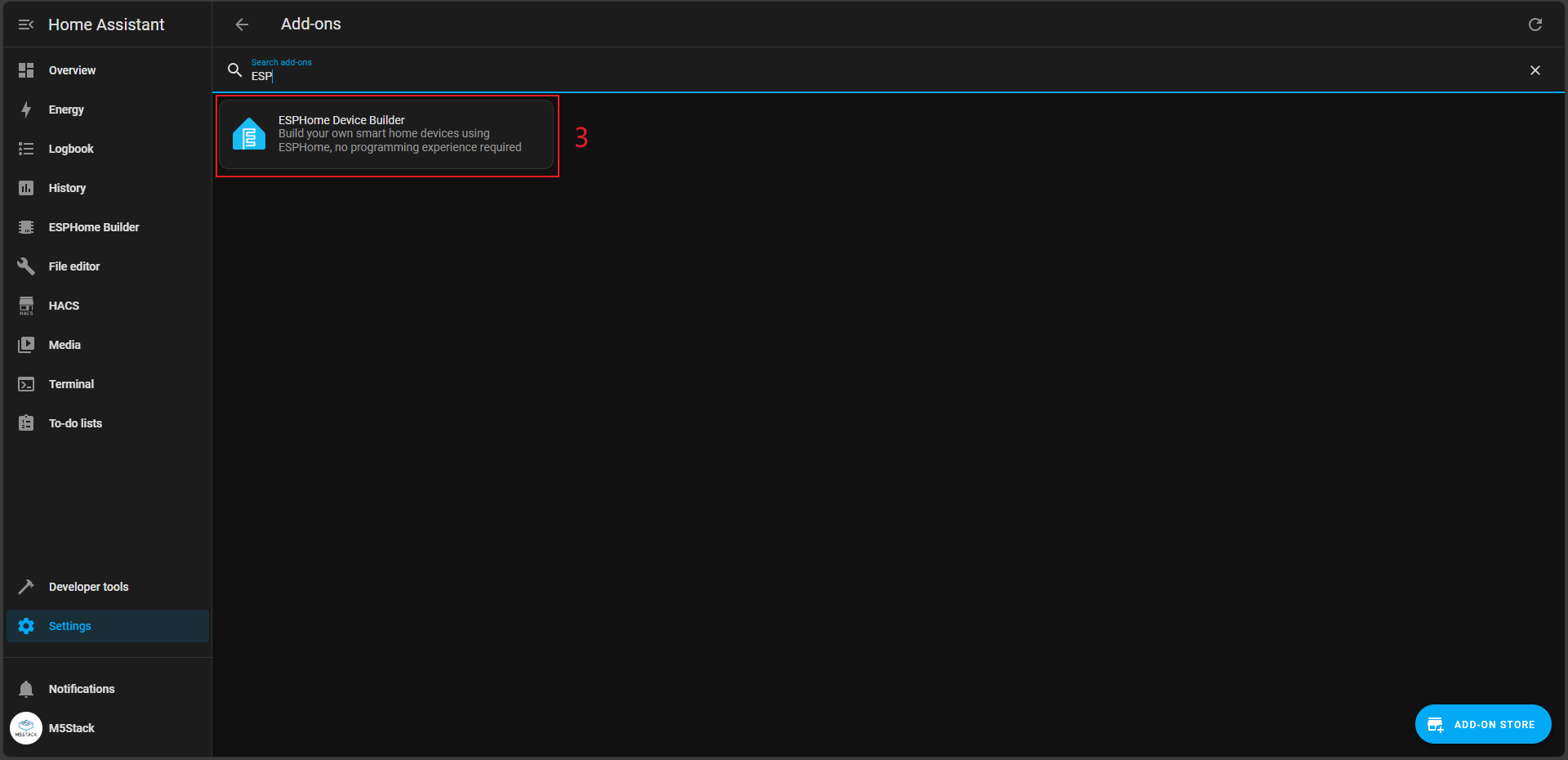Open the M5Stack profile label
The image size is (1568, 760).
point(72,728)
